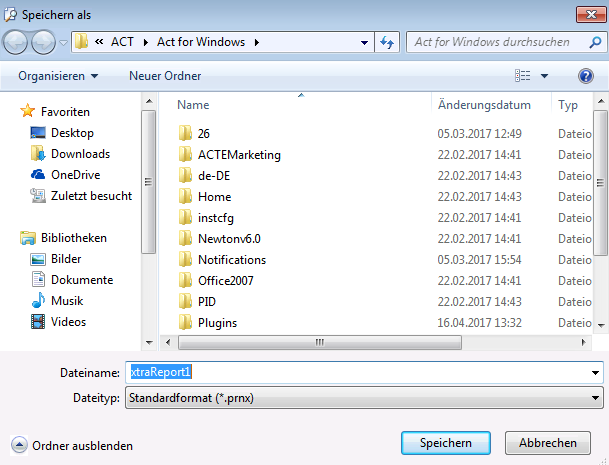Click the Notifications folder name

pos(232,259)
